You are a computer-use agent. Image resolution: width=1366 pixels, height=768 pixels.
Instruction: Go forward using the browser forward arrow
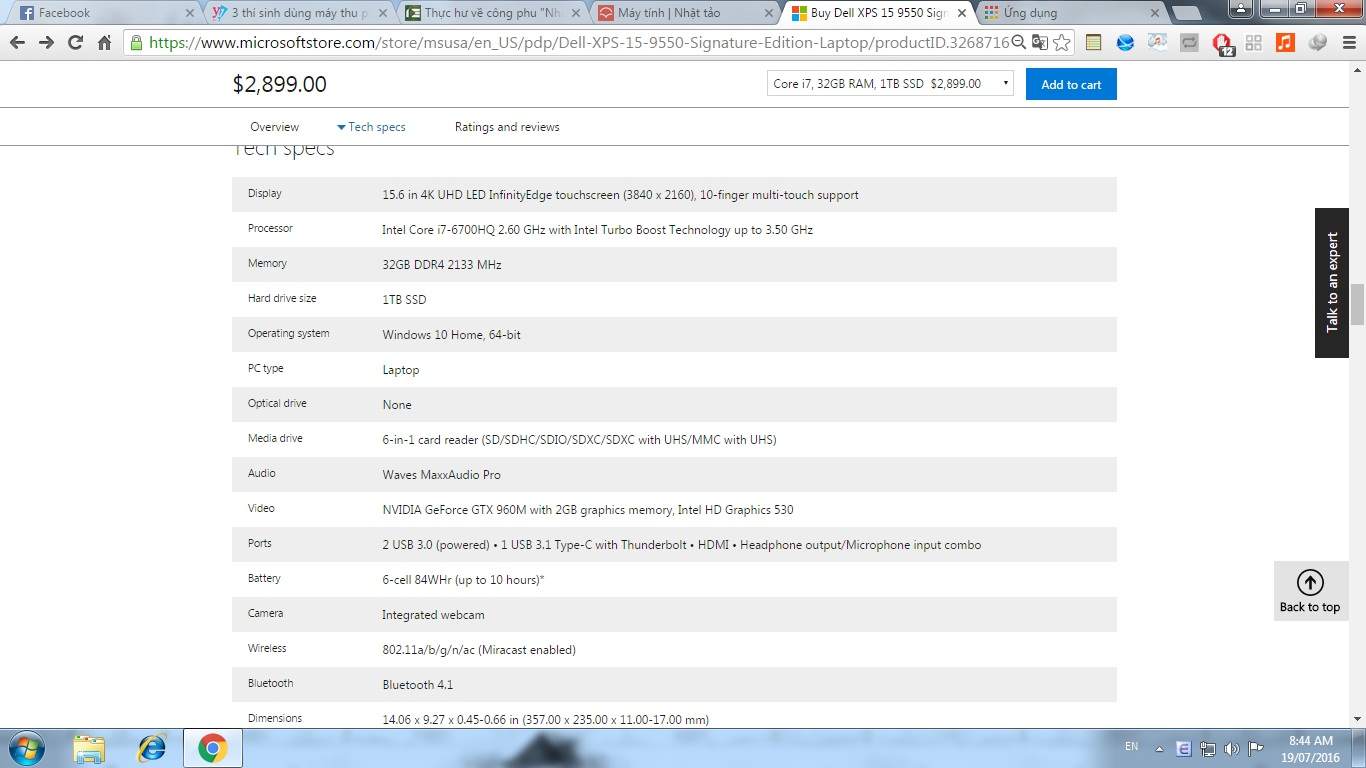pos(46,43)
